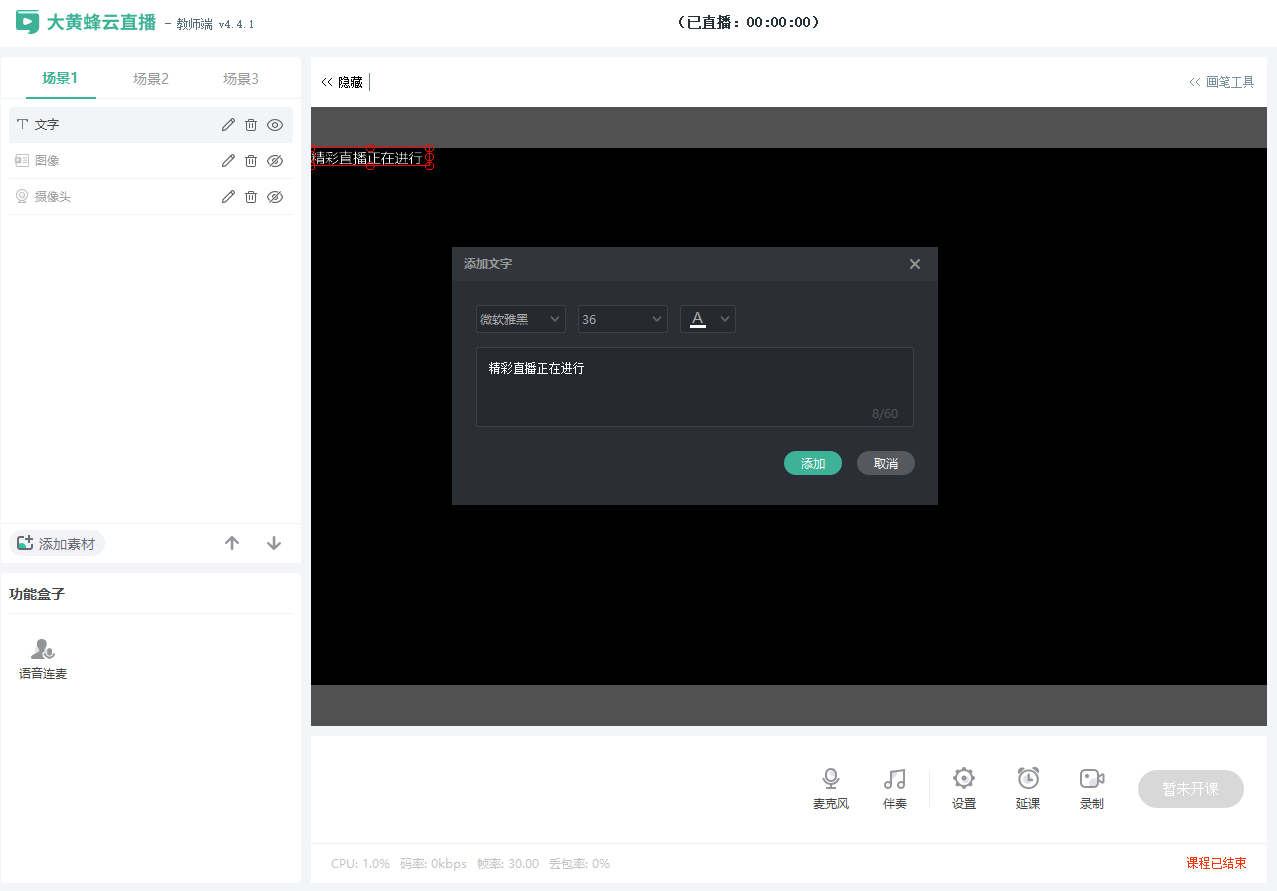The image size is (1277, 891).
Task: Confirm with the 添加 button
Action: point(813,463)
